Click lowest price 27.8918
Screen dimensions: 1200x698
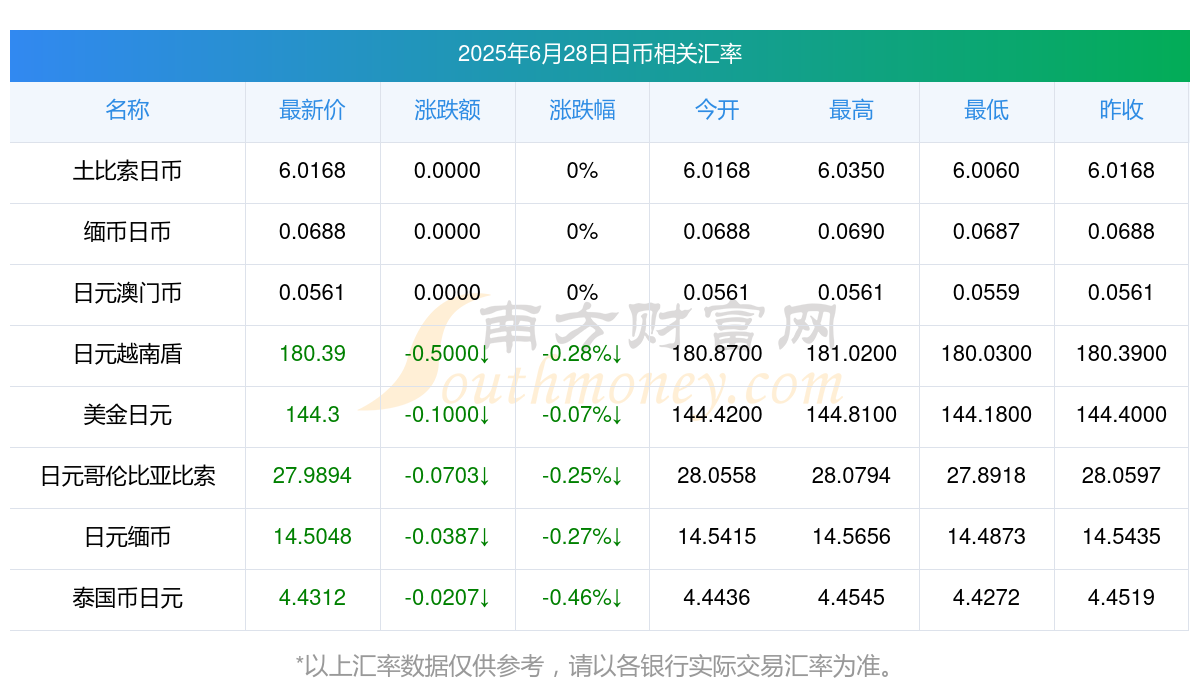coord(986,476)
